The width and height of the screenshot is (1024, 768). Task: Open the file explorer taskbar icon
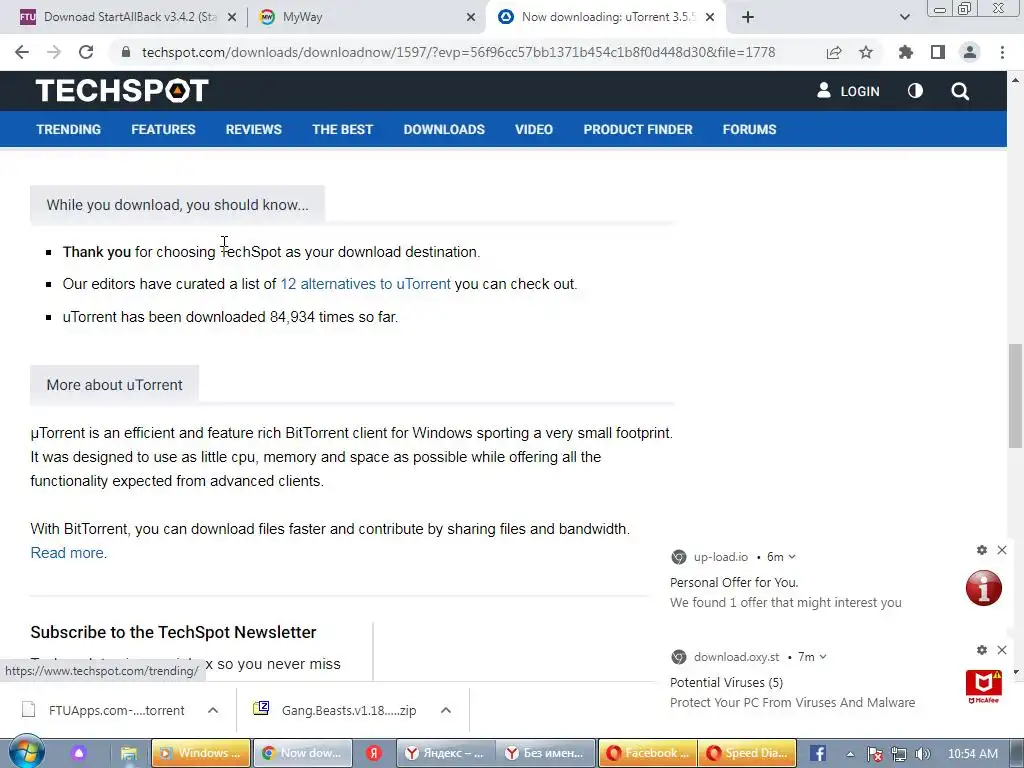[x=129, y=754]
